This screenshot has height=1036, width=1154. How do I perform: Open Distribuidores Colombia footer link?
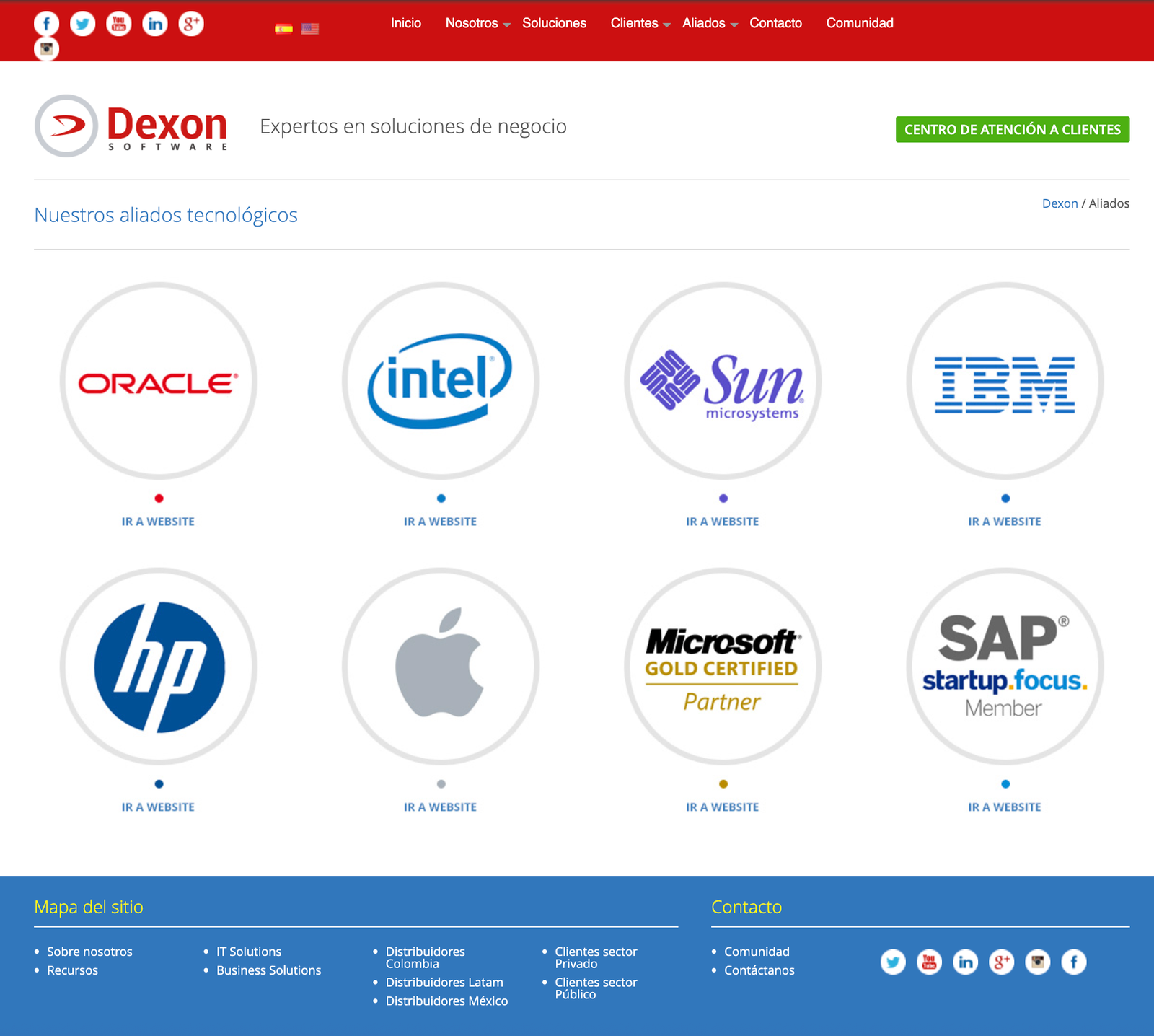tap(426, 957)
